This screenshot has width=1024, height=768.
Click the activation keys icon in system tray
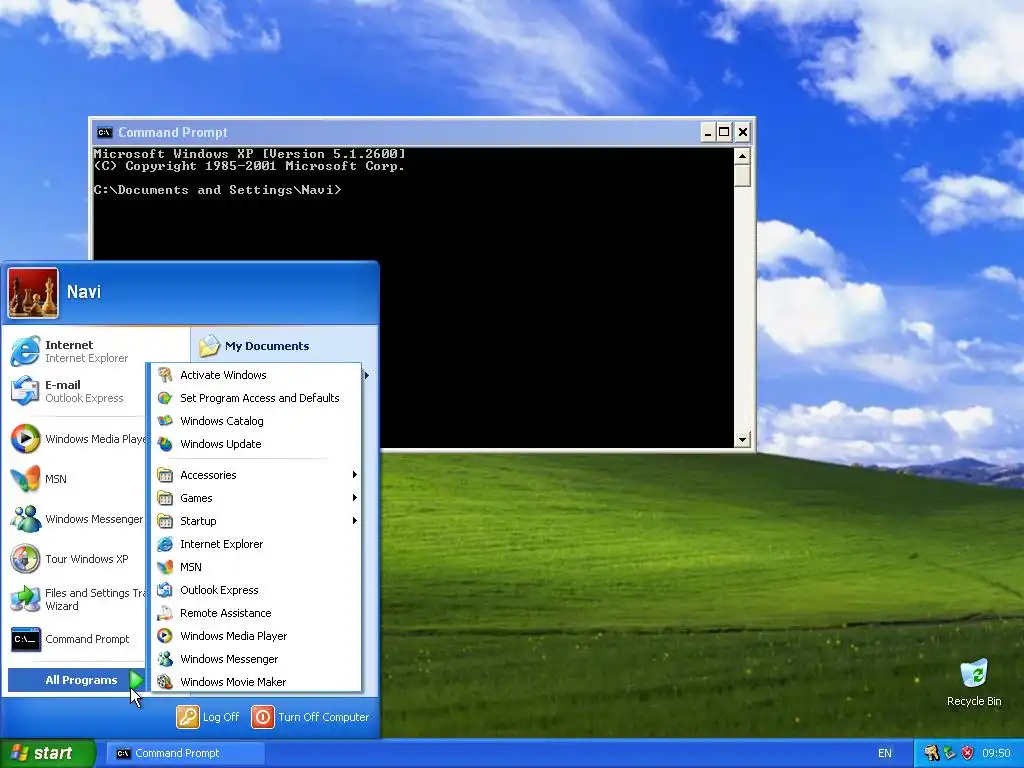(932, 753)
